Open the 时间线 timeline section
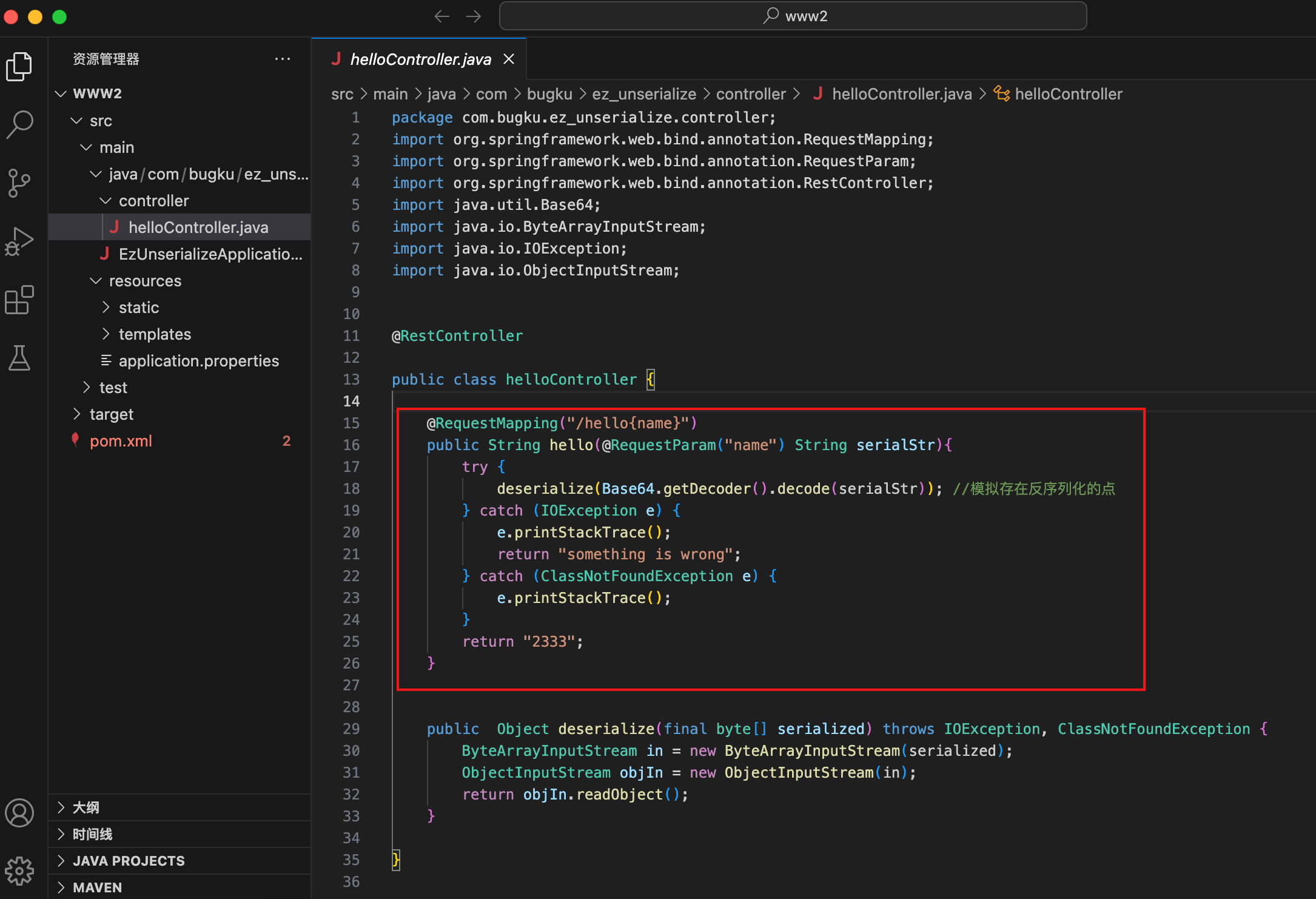The width and height of the screenshot is (1316, 899). coord(92,833)
